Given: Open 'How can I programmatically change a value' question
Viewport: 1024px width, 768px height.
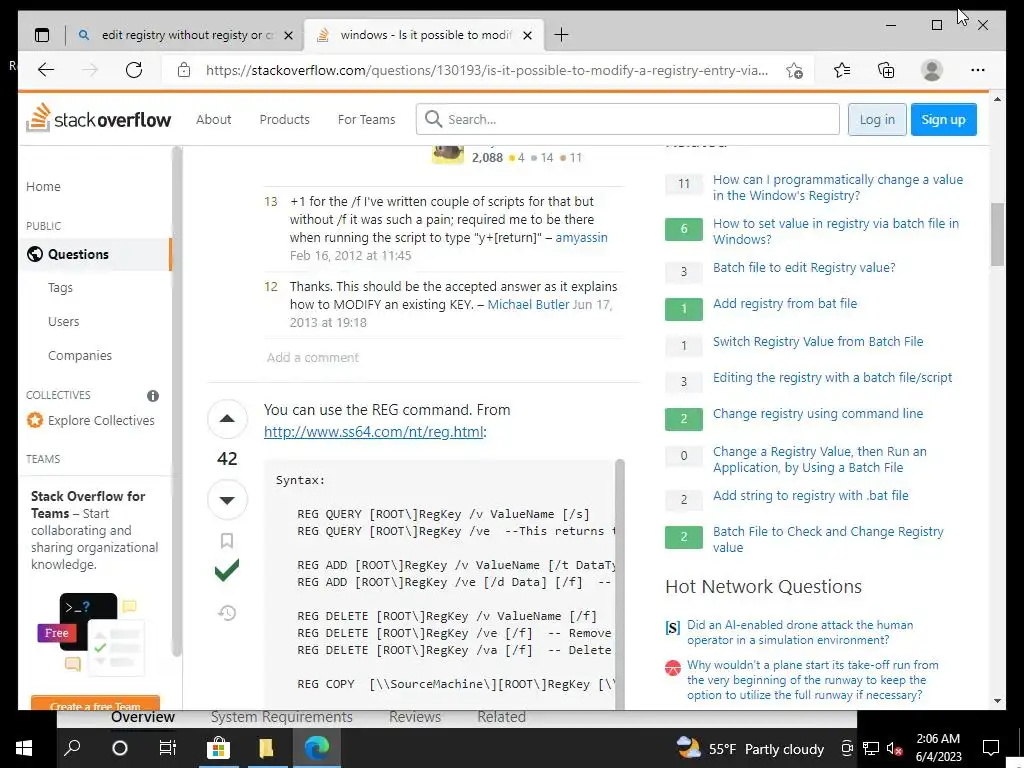Looking at the screenshot, I should (838, 187).
